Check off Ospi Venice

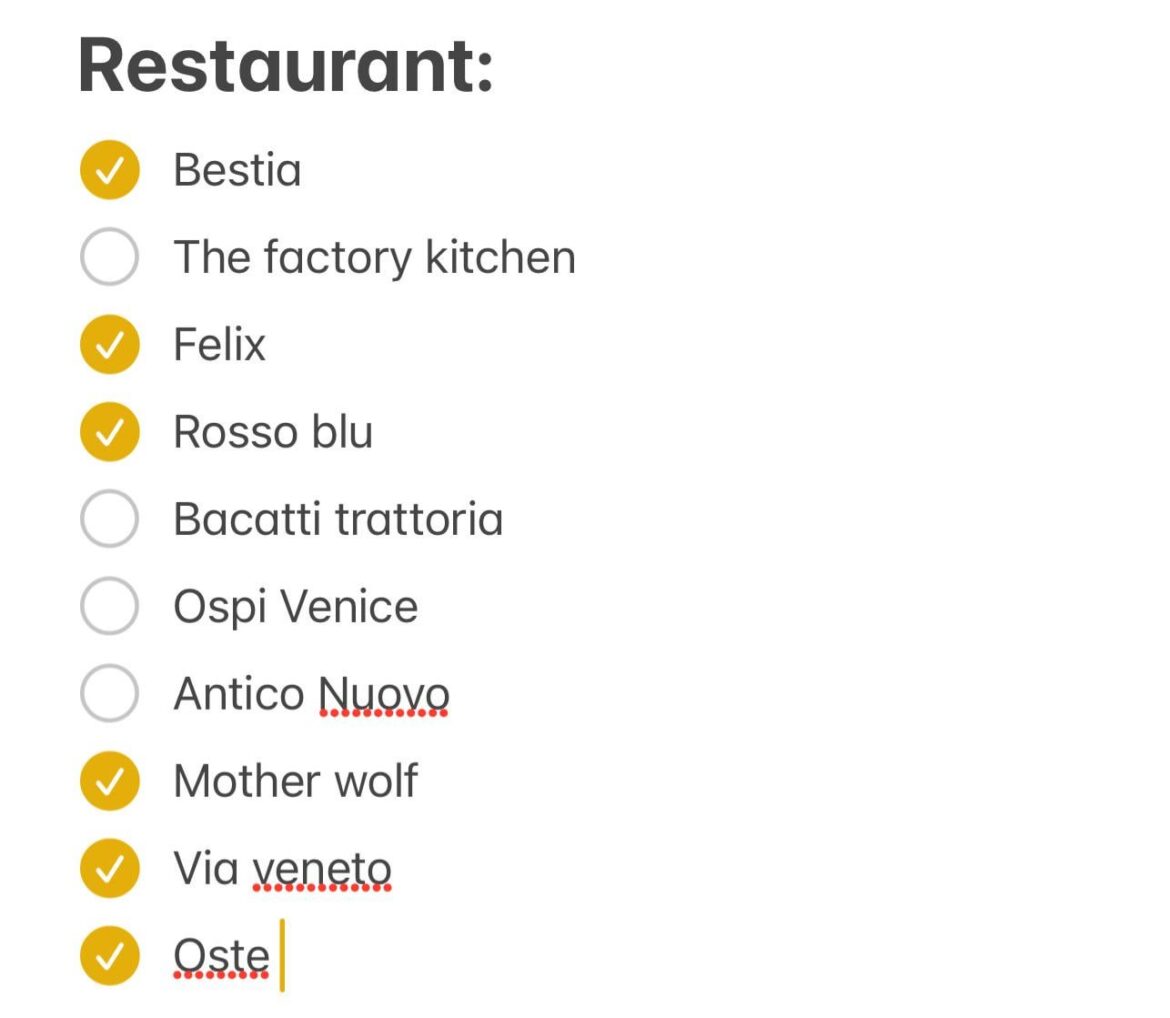click(108, 606)
